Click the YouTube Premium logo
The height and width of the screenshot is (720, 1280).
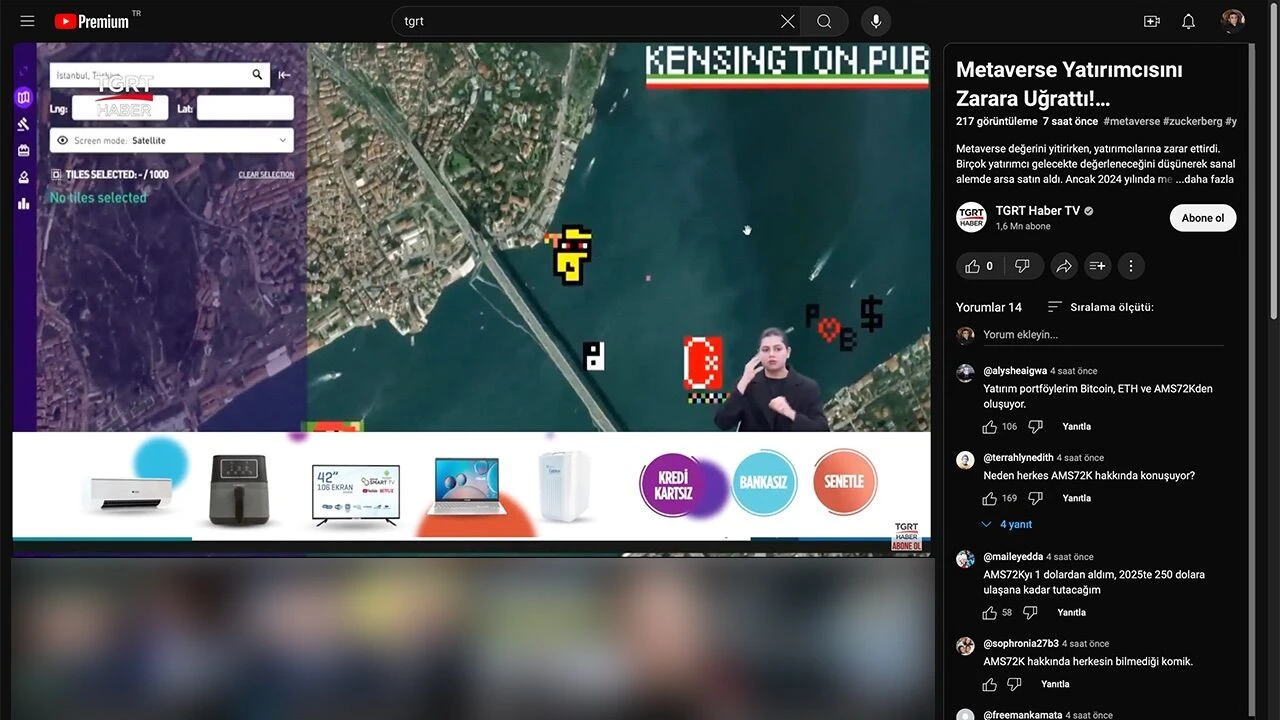pyautogui.click(x=92, y=21)
